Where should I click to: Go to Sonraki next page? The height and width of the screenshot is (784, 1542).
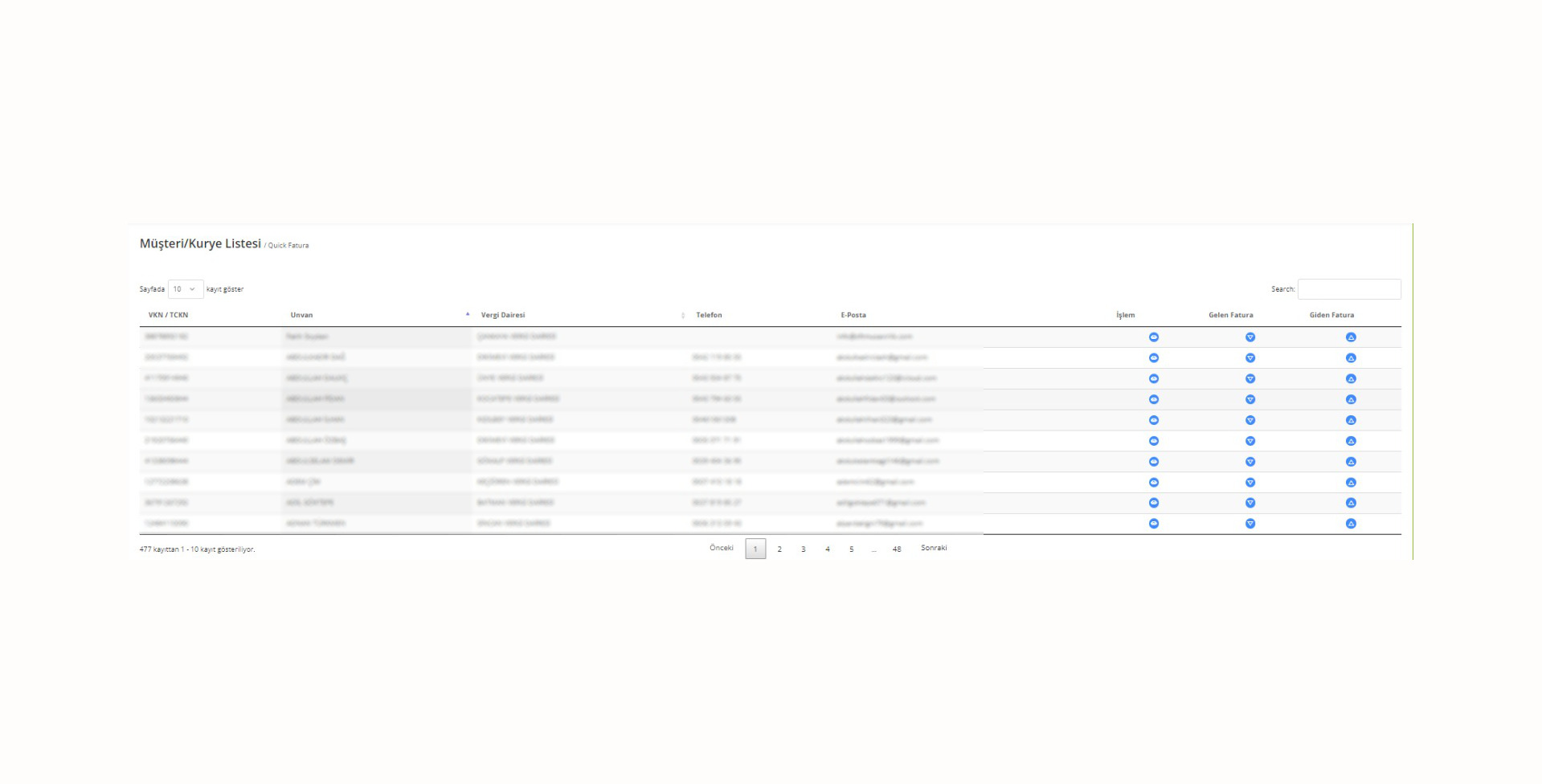coord(934,548)
